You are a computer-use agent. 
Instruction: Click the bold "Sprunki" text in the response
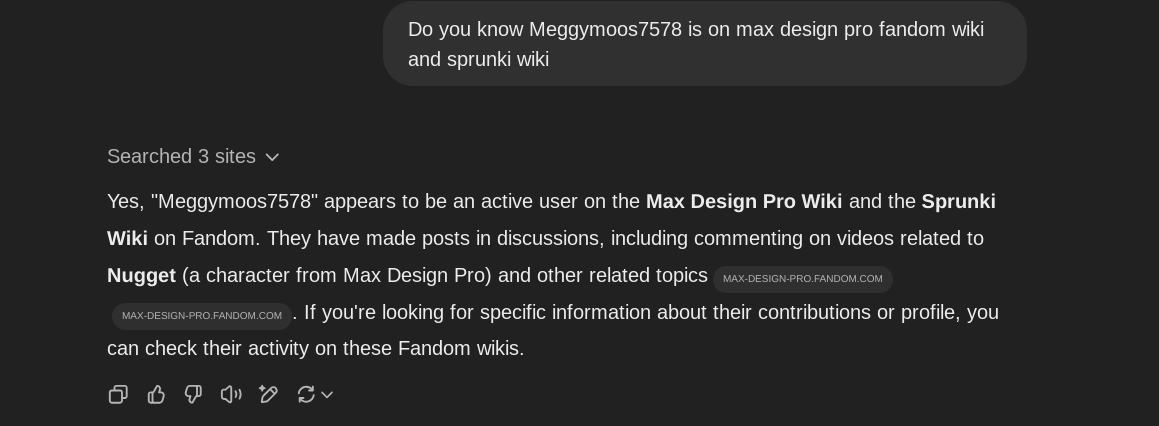(957, 202)
